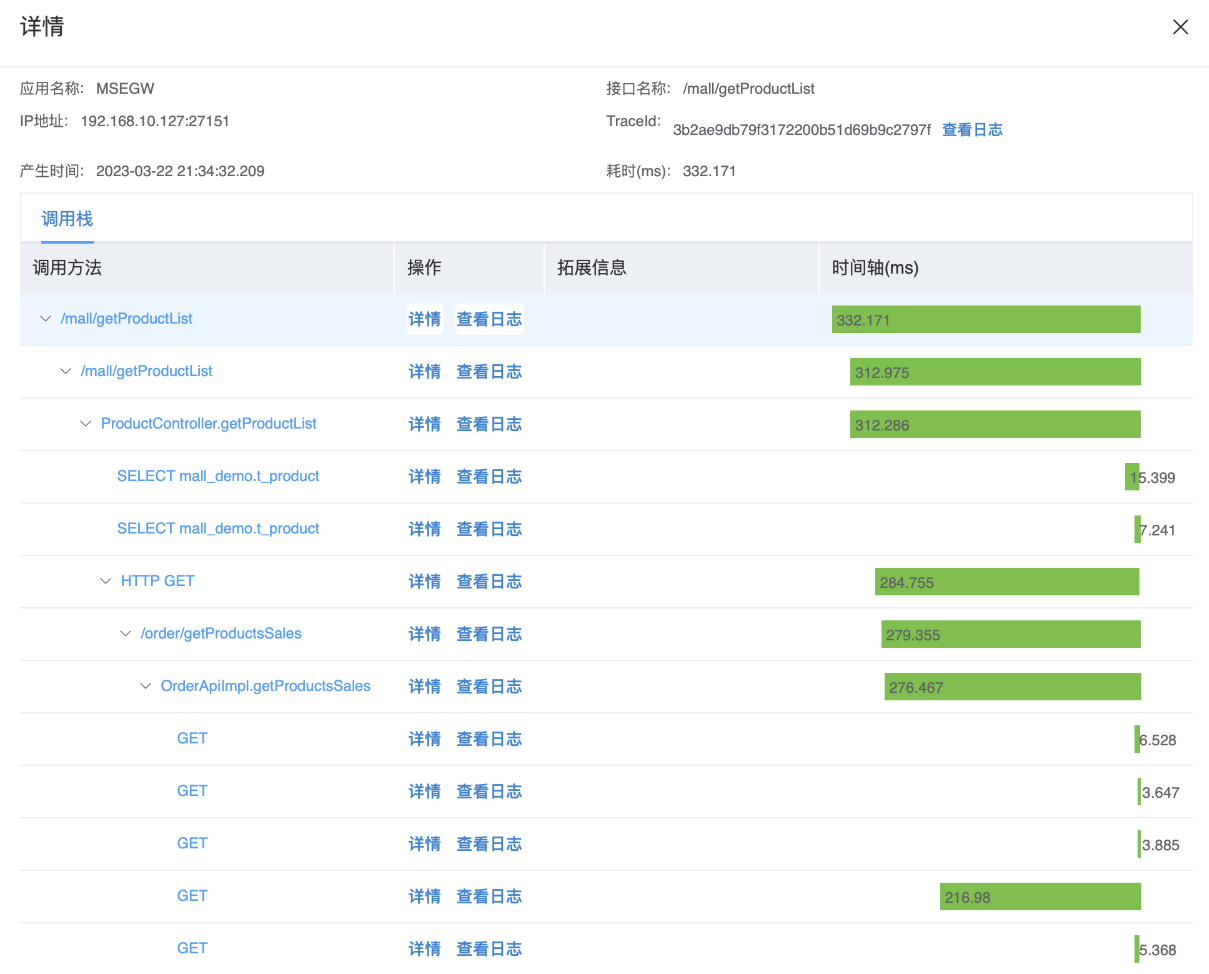Close the 详情 dialog with X
The width and height of the screenshot is (1209, 974).
1180,27
